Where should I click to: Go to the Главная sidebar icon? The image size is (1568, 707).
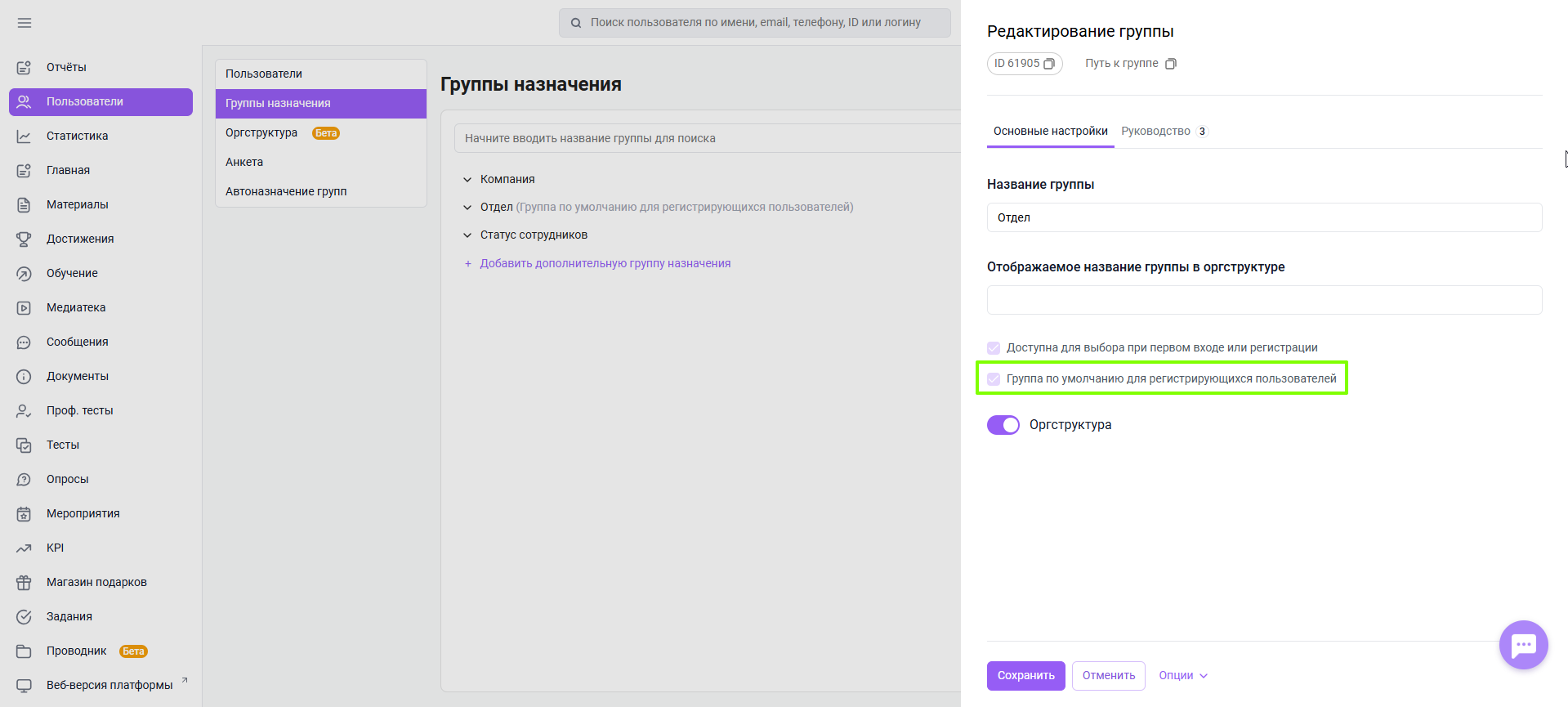pos(24,170)
